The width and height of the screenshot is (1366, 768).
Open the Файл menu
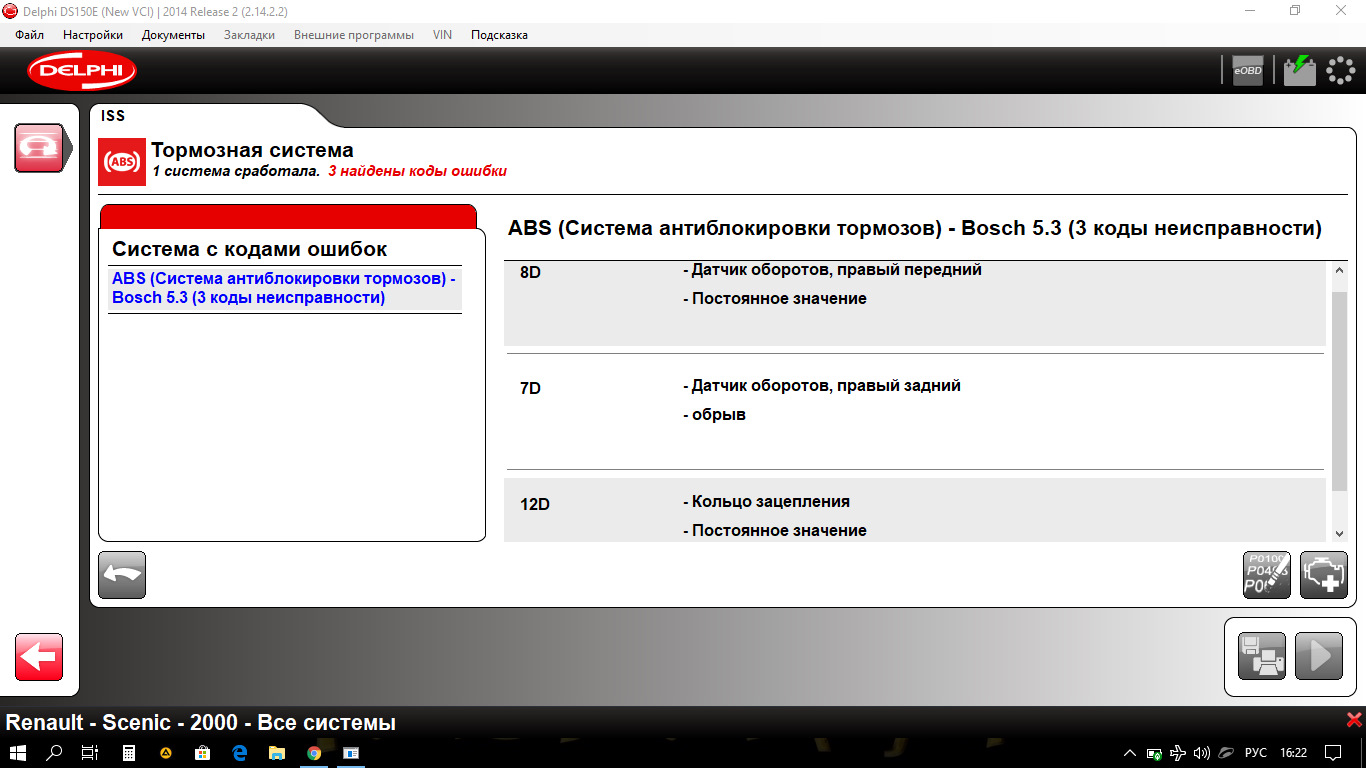coord(30,35)
